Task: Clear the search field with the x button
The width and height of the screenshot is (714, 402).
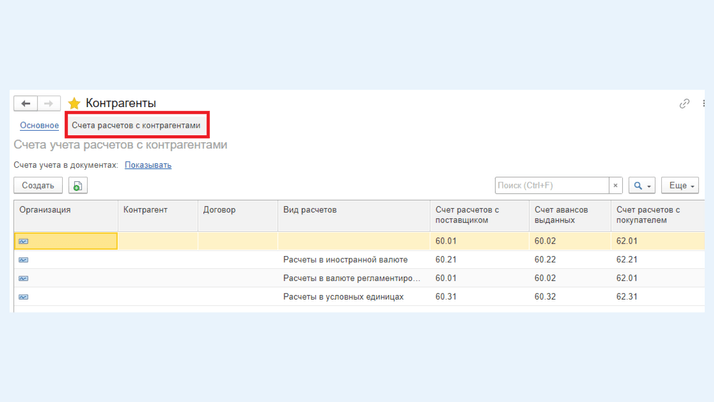Action: (616, 186)
